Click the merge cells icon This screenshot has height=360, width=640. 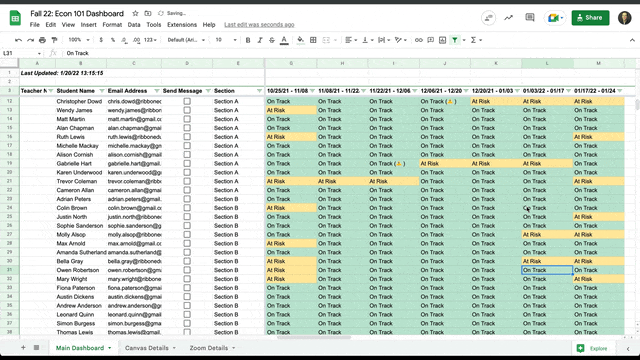coord(326,40)
